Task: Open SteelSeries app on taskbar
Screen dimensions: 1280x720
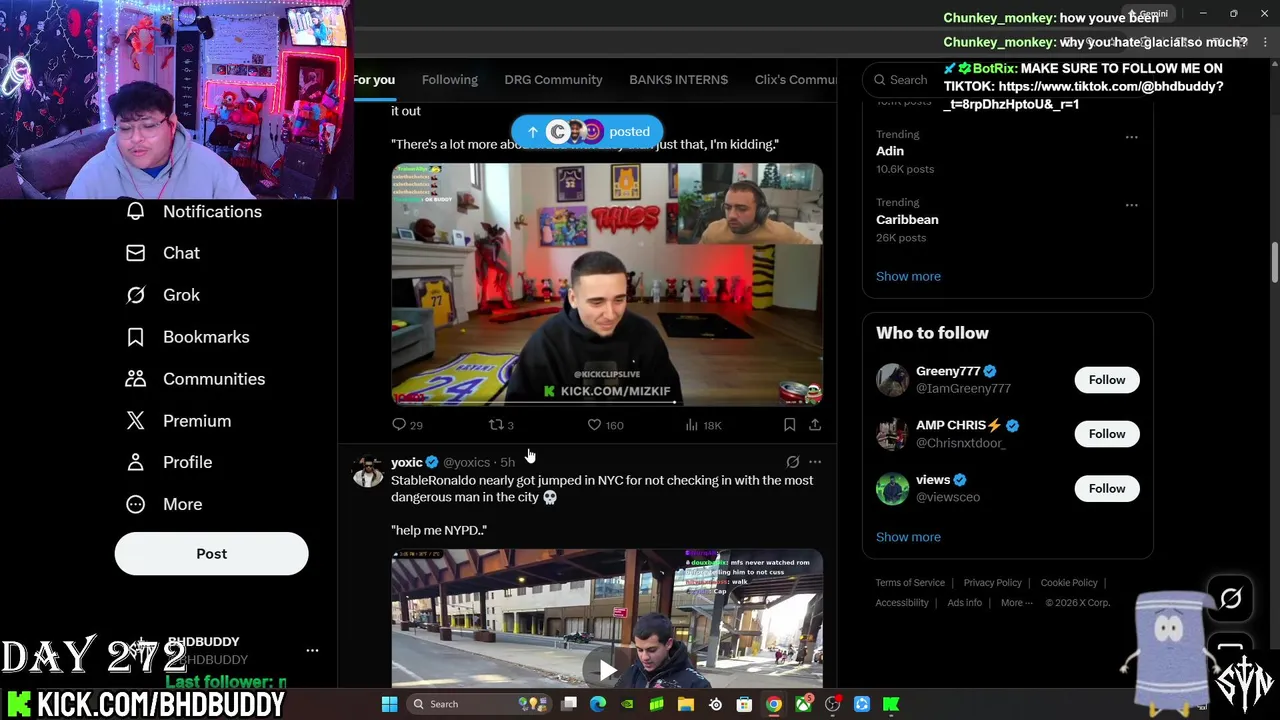Action: click(x=715, y=704)
